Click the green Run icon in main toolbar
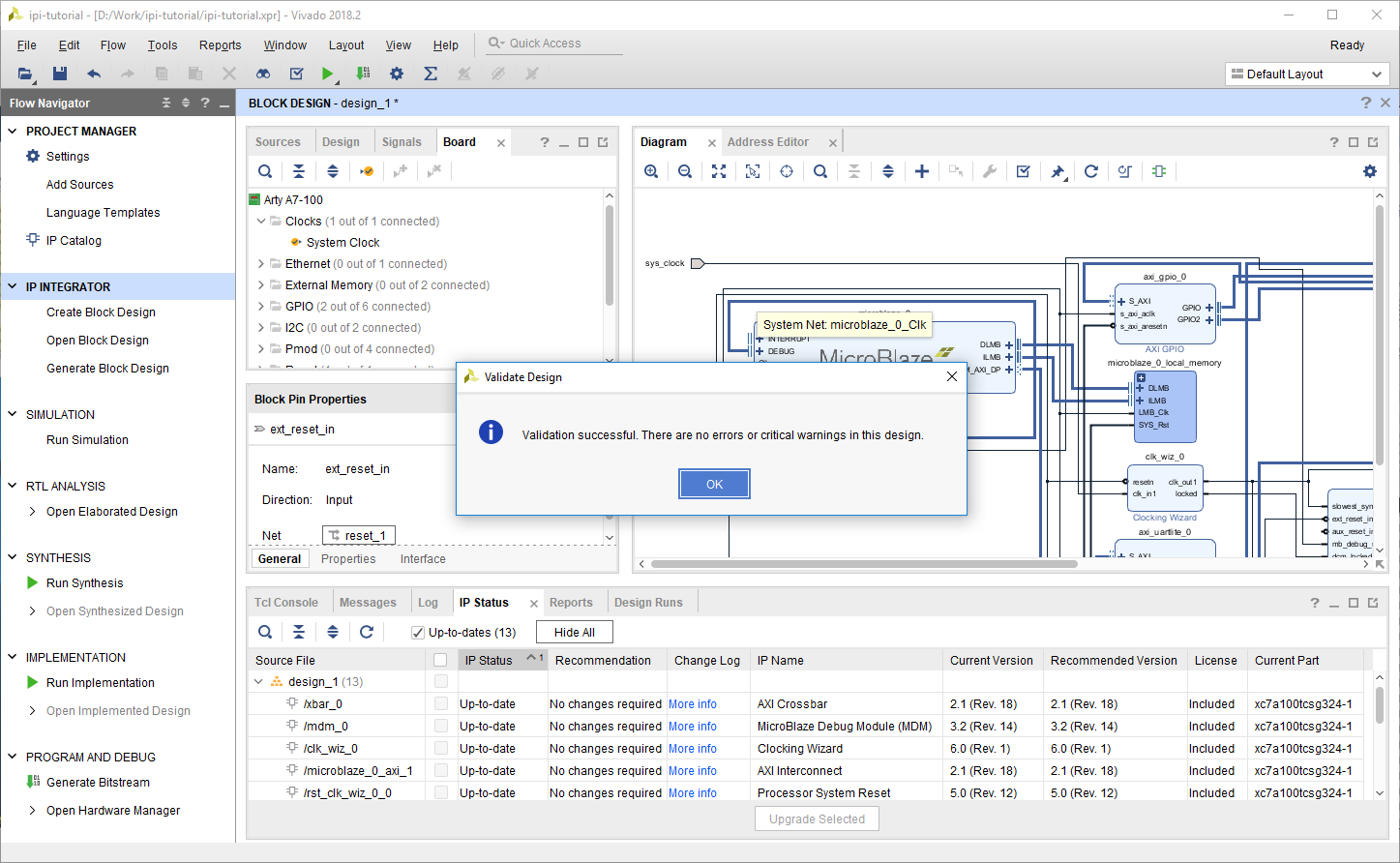 click(327, 74)
